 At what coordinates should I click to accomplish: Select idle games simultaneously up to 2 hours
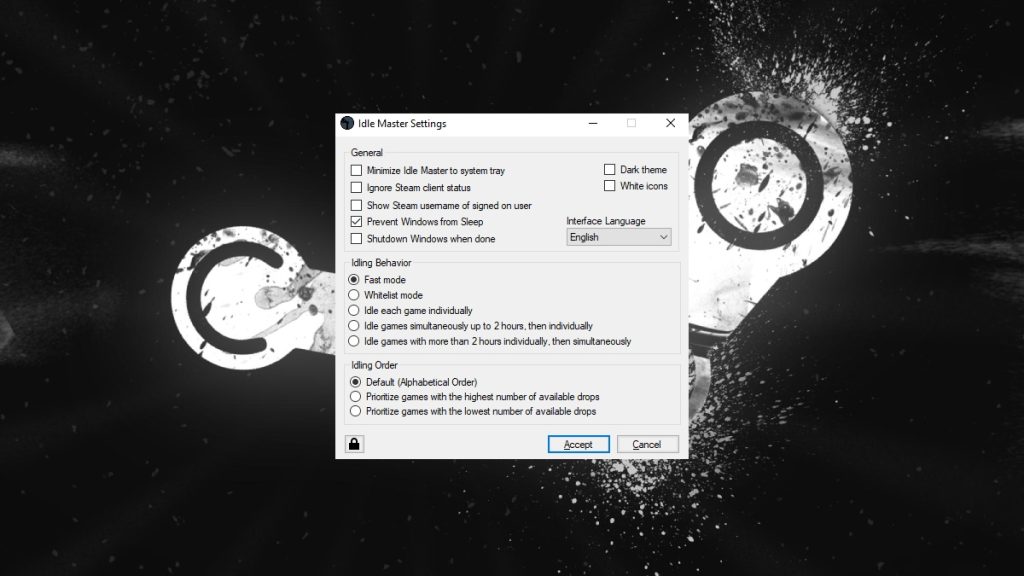[356, 325]
